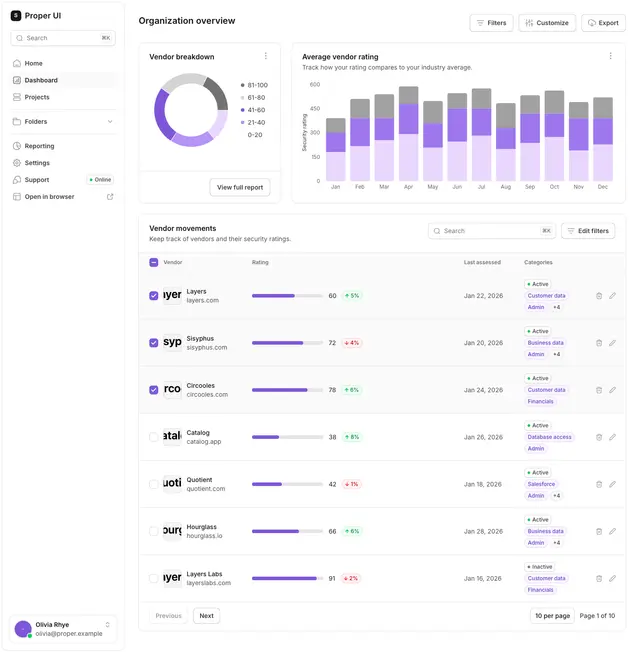Check the Hourglass vendor checkbox
Image resolution: width=640 pixels, height=652 pixels.
[153, 531]
